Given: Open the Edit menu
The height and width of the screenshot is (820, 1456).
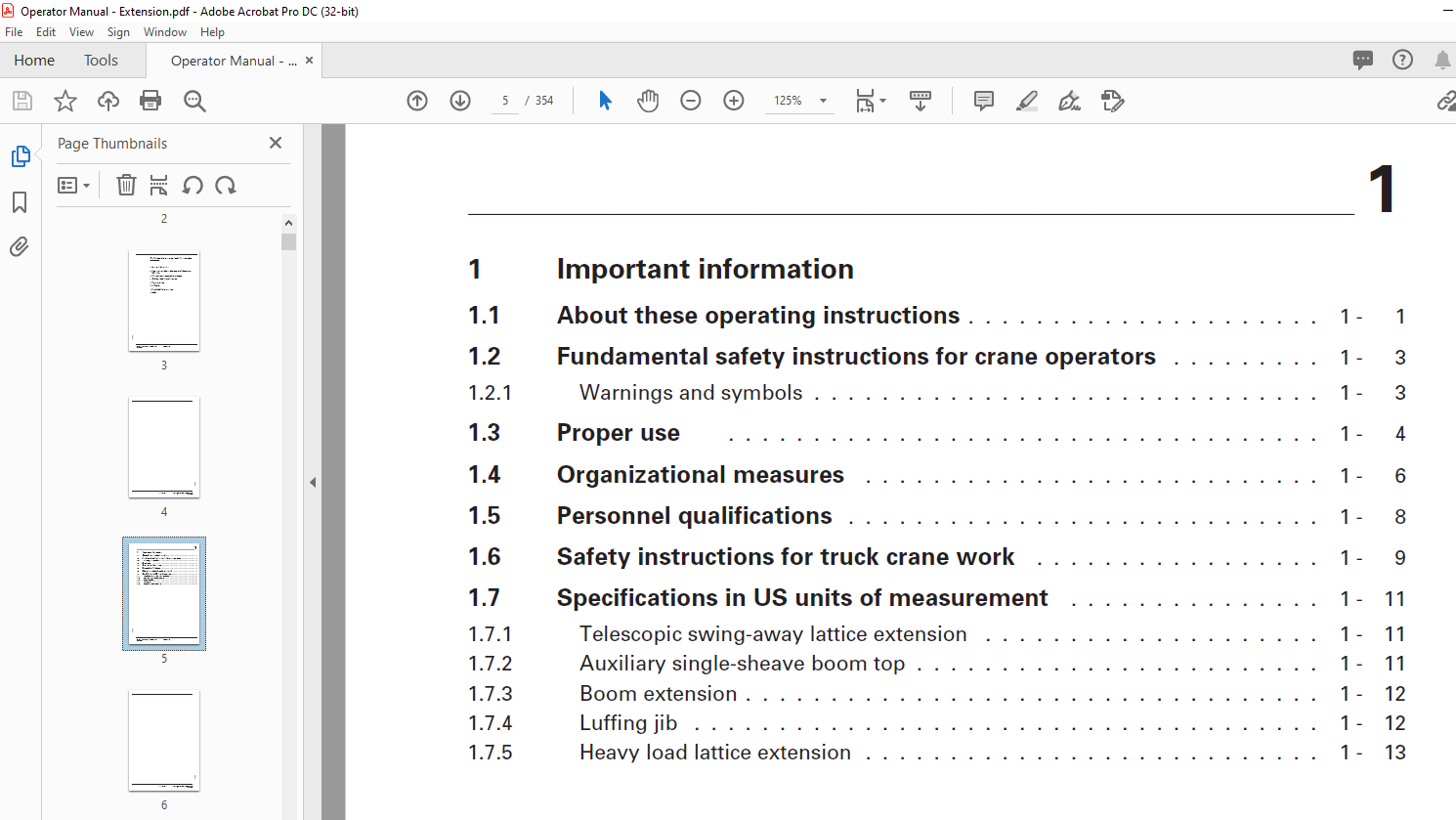Looking at the screenshot, I should (x=46, y=32).
